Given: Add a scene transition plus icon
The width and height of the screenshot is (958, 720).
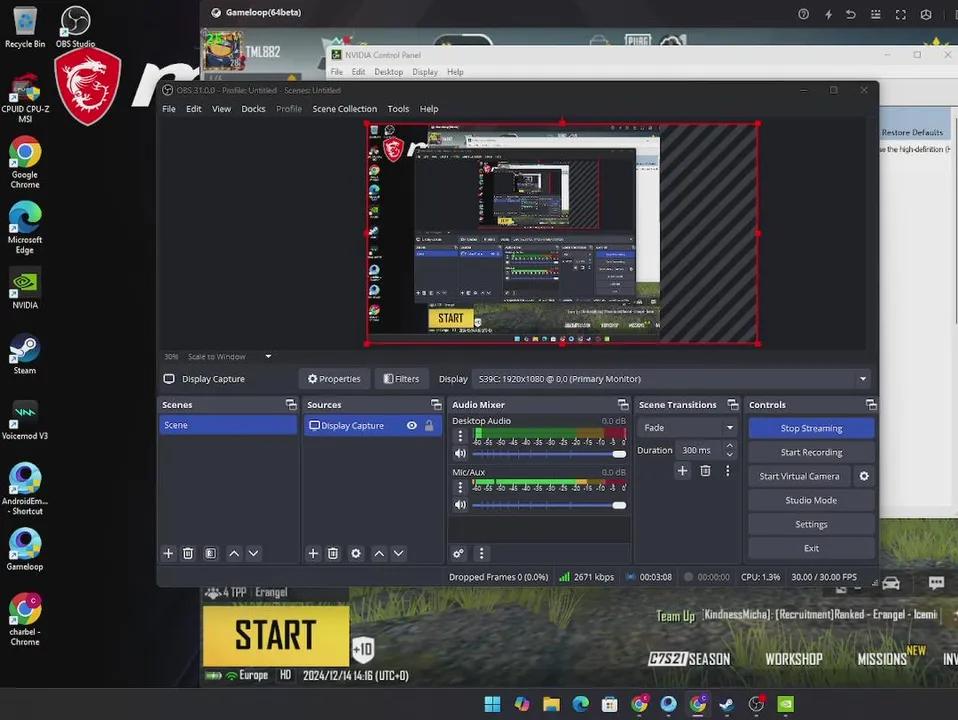Looking at the screenshot, I should [x=682, y=471].
